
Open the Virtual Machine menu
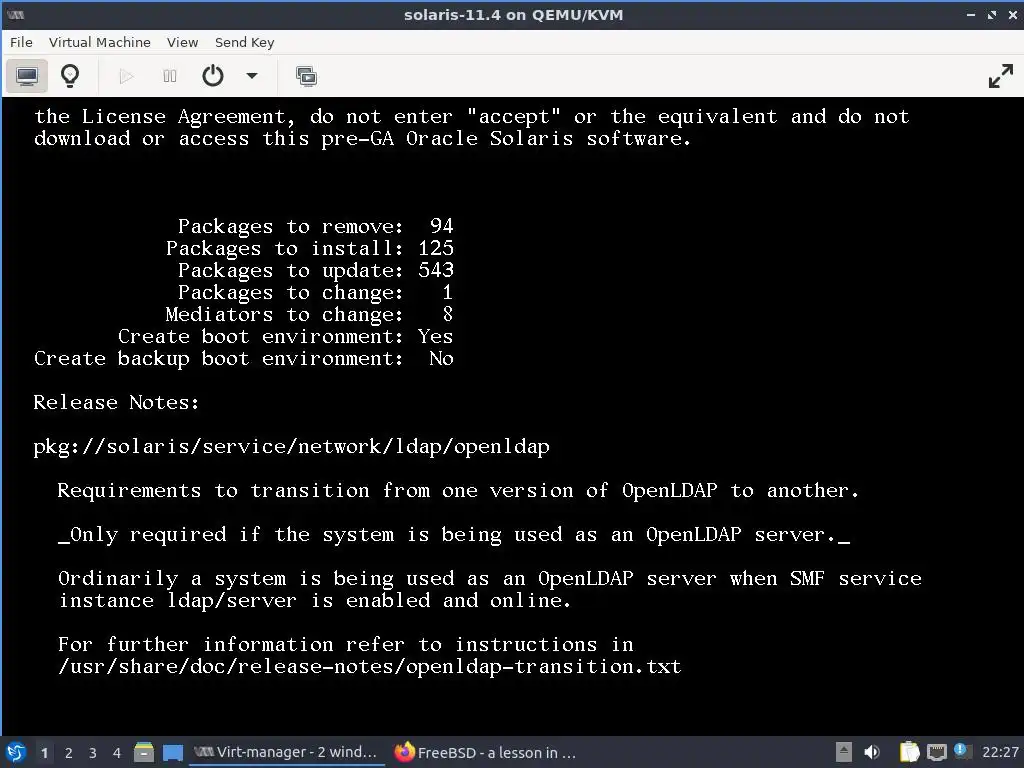(99, 42)
